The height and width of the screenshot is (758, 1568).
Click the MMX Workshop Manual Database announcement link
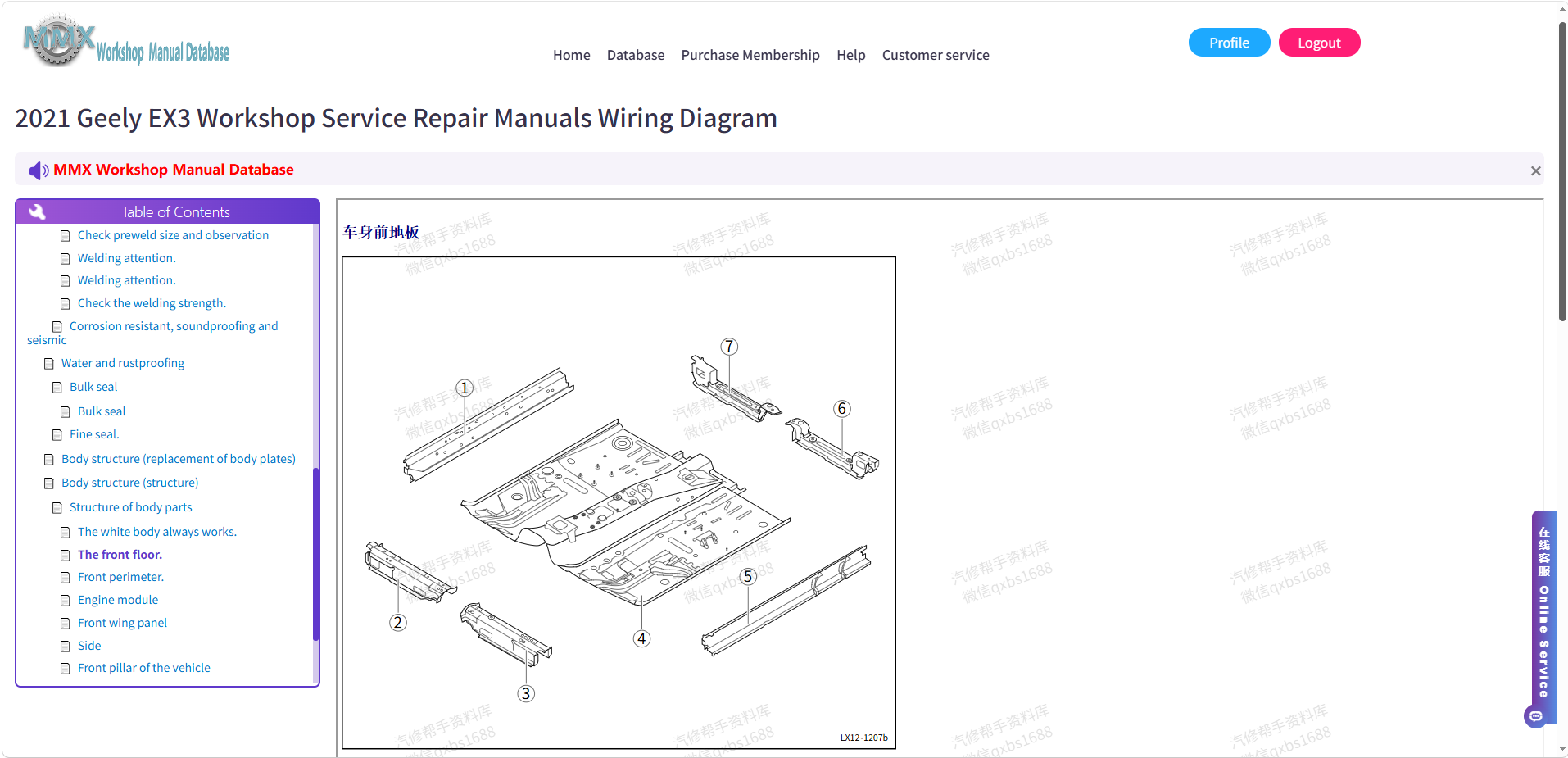(x=174, y=170)
